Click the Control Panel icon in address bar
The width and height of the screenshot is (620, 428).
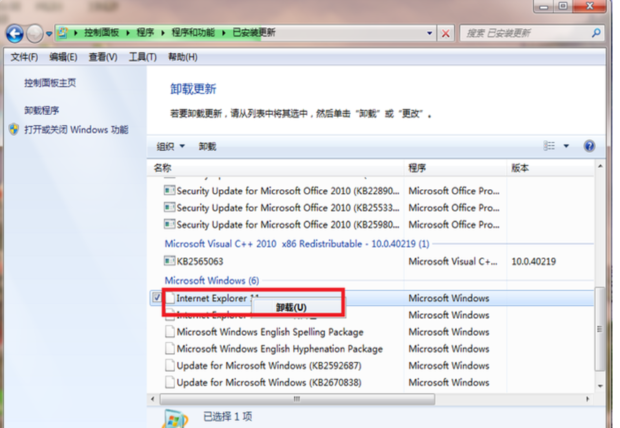[x=62, y=32]
